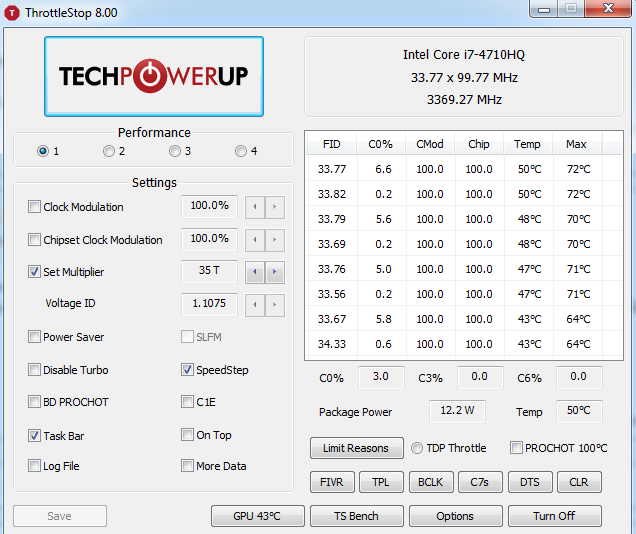Viewport: 636px width, 534px height.
Task: Open the C7s C-states window
Action: [x=480, y=482]
